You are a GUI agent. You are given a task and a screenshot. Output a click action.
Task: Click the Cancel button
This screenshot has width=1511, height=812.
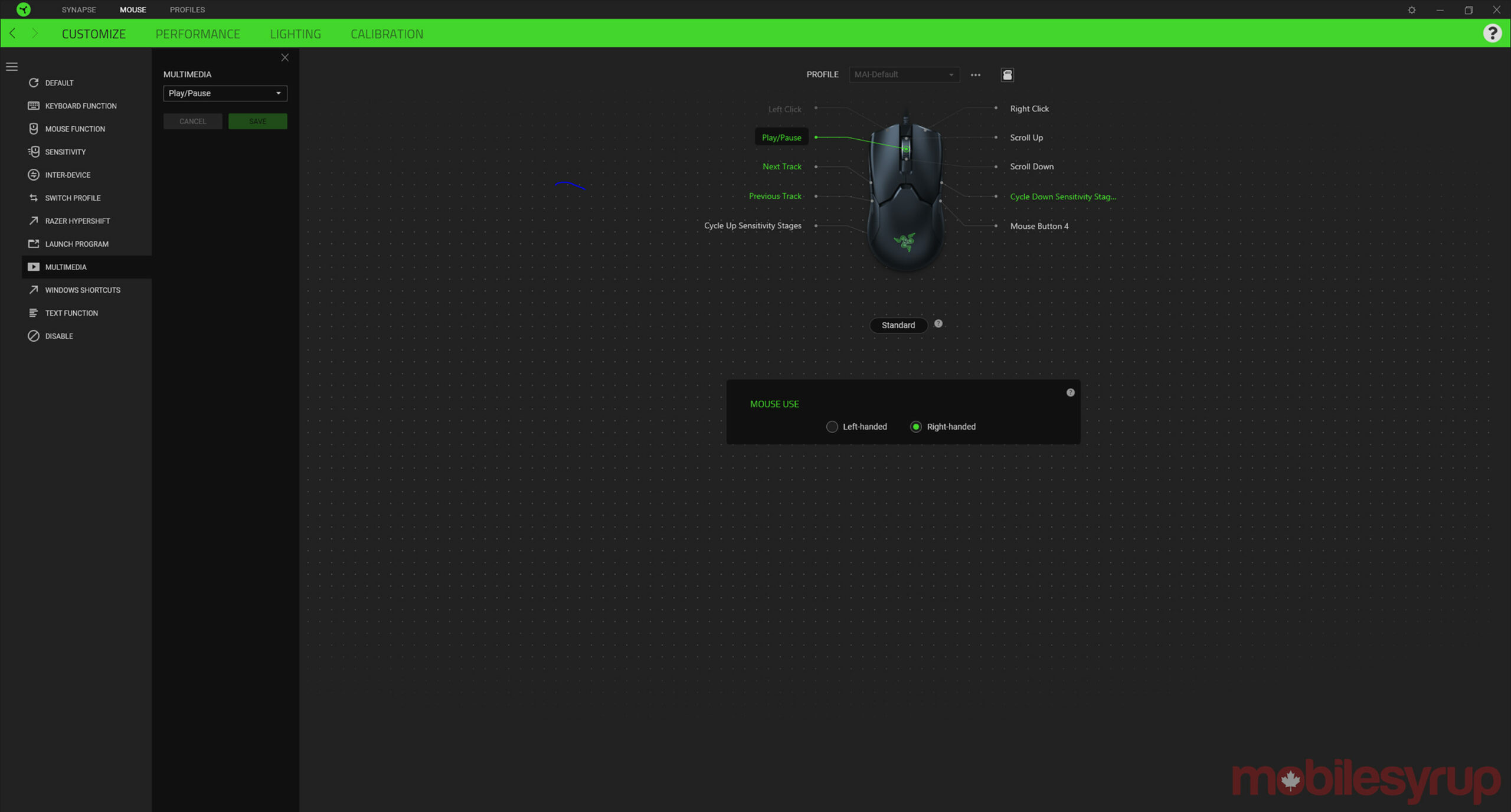point(192,121)
